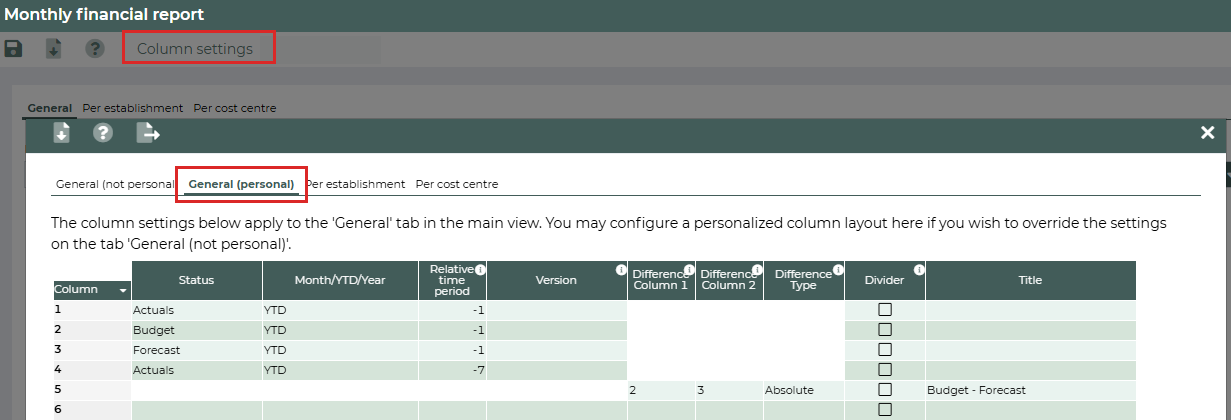1231x420 pixels.
Task: Click the info icon on Relative time period
Action: [480, 270]
